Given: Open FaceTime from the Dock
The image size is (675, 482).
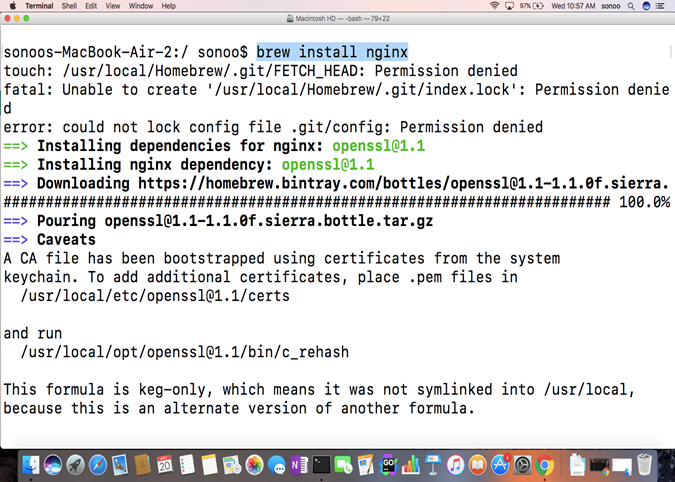Looking at the screenshot, I should tap(344, 465).
